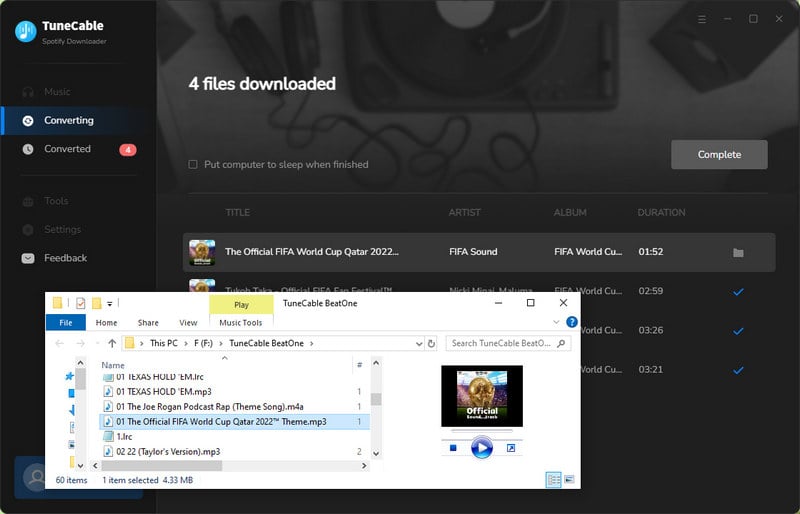Click checkmark on 03:21 track row
800x514 pixels.
(x=738, y=371)
